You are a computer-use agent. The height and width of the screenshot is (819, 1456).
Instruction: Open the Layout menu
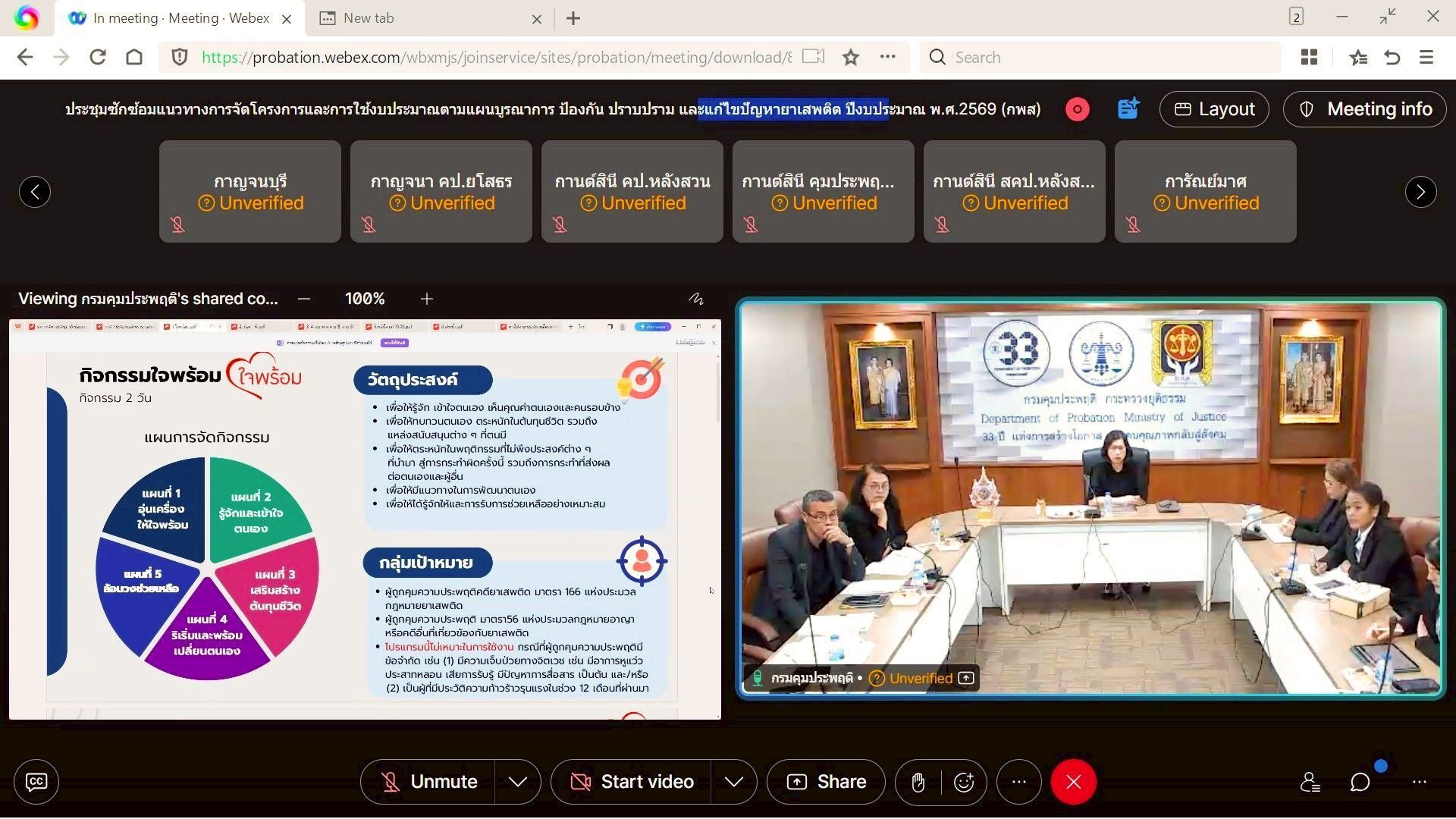(x=1214, y=109)
